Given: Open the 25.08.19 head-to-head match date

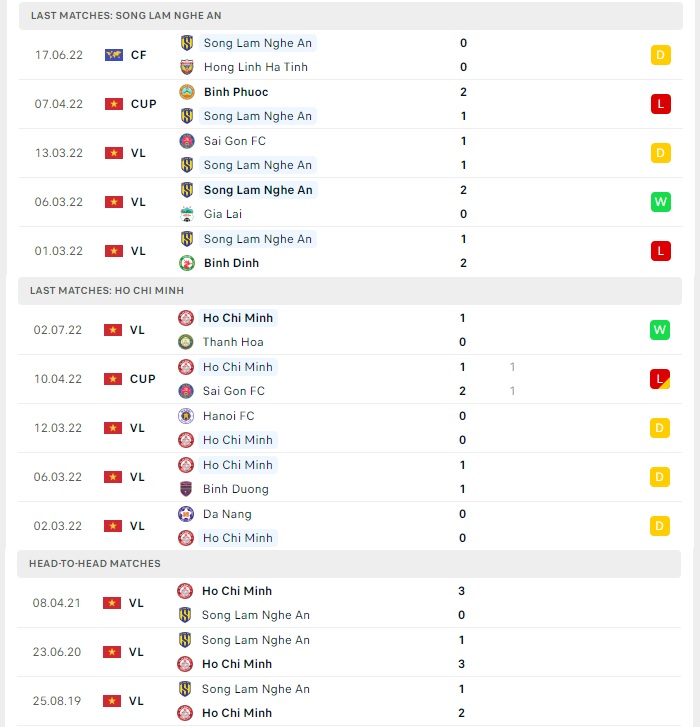Looking at the screenshot, I should click(x=57, y=701).
